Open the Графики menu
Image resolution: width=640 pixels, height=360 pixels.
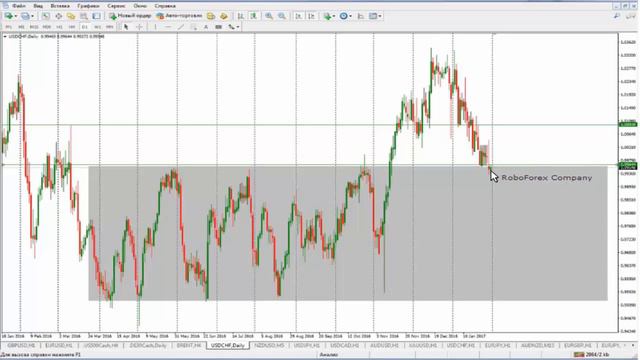point(88,6)
